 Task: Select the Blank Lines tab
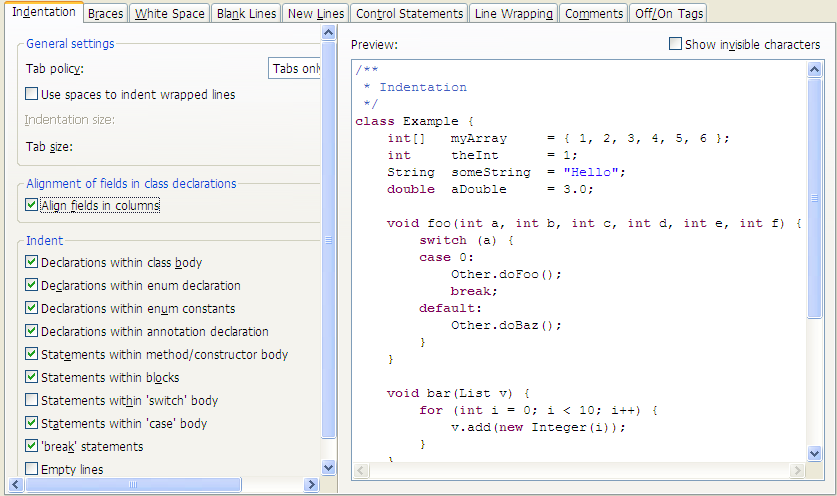tap(246, 13)
